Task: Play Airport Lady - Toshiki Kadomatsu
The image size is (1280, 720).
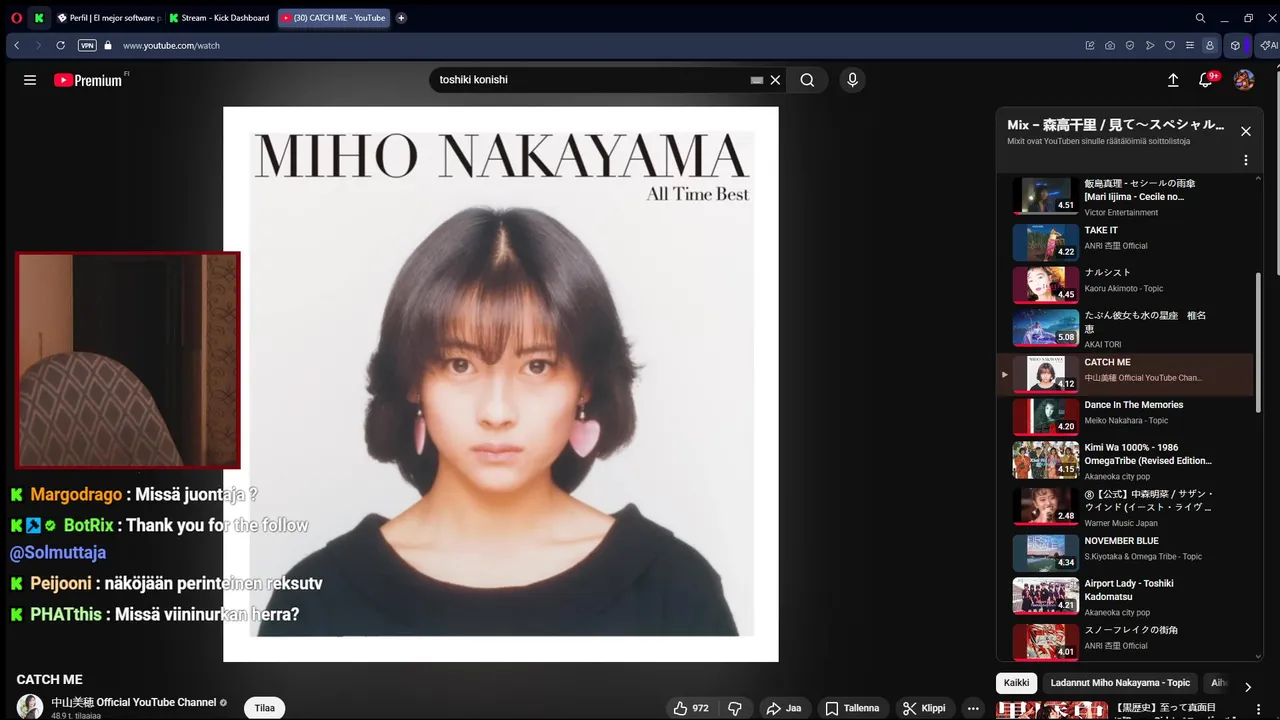Action: 1126,596
